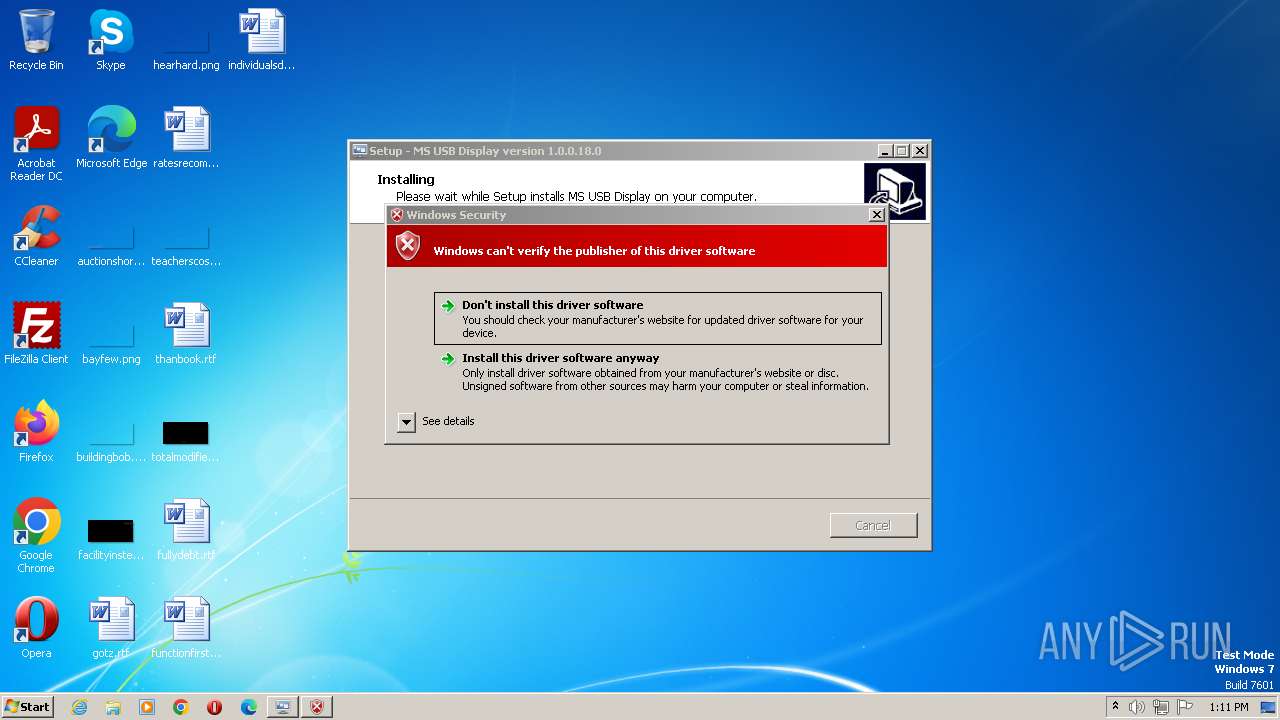Image resolution: width=1280 pixels, height=720 pixels.
Task: Open Edge from the taskbar
Action: coord(249,707)
